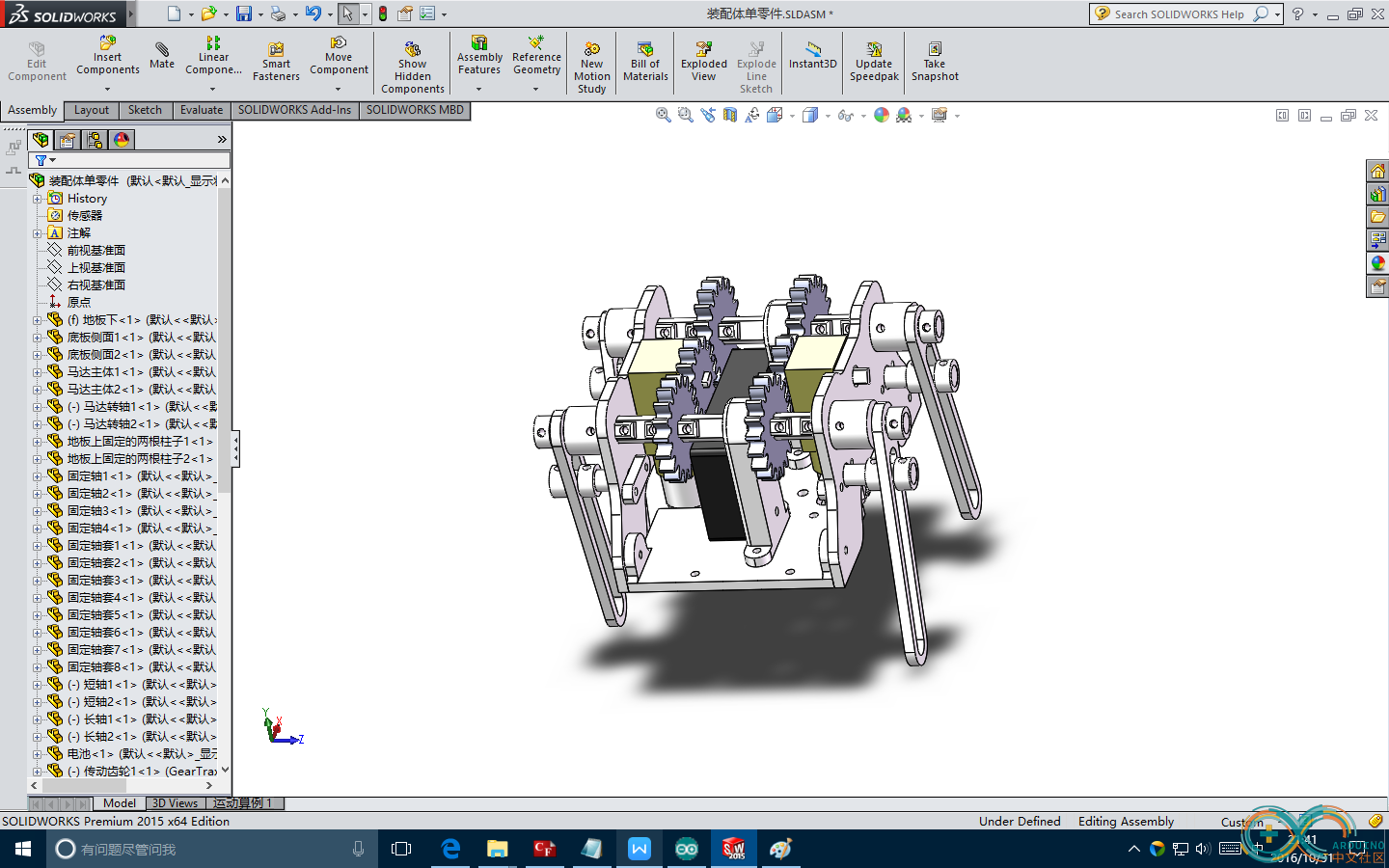Enable Instant3D
Image resolution: width=1389 pixels, height=868 pixels.
[813, 56]
